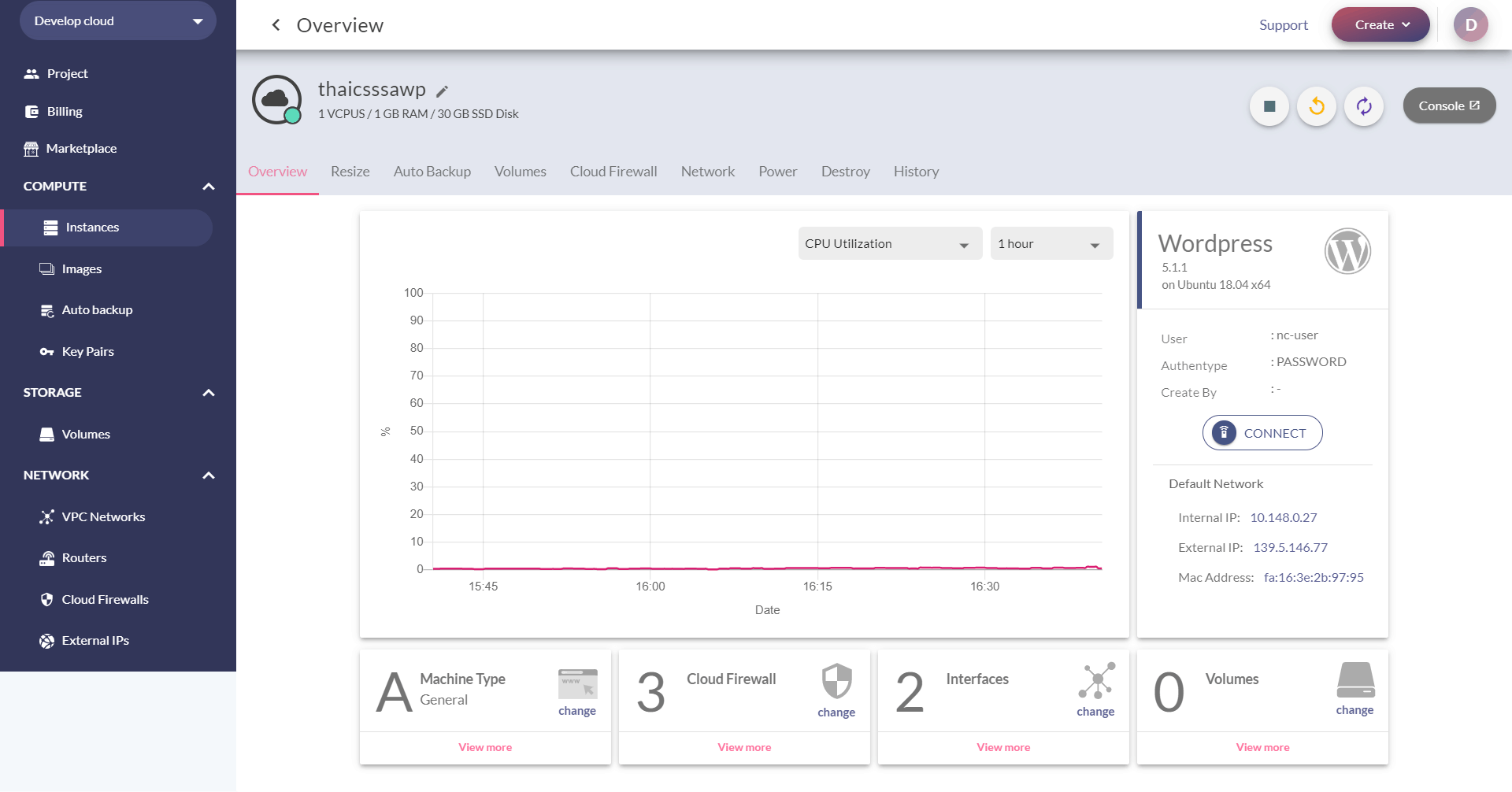Open the 1 hour time range dropdown
The height and width of the screenshot is (792, 1512).
(x=1051, y=243)
